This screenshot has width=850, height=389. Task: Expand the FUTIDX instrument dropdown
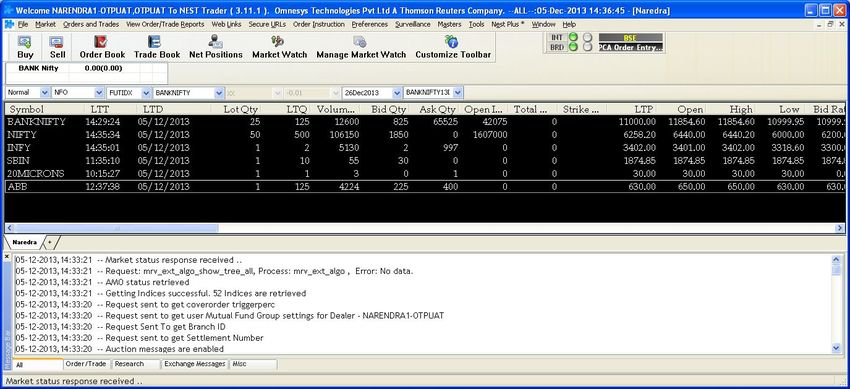point(146,93)
